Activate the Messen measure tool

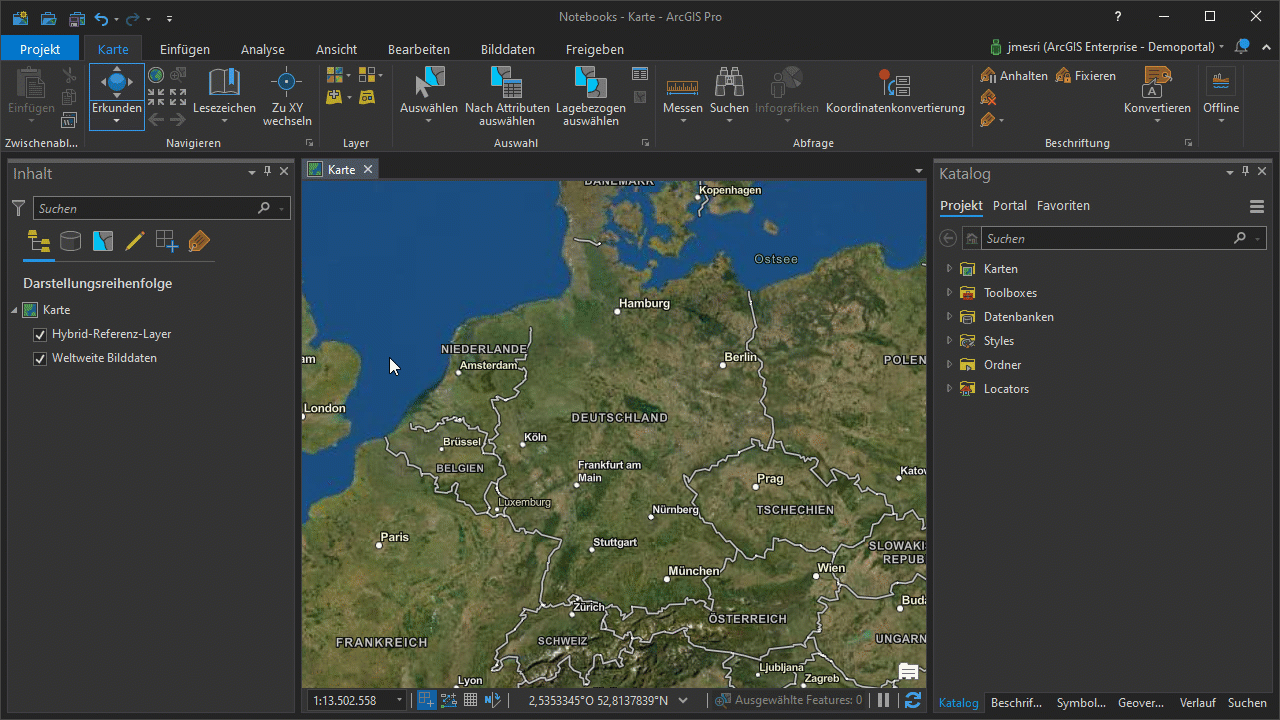coord(683,88)
